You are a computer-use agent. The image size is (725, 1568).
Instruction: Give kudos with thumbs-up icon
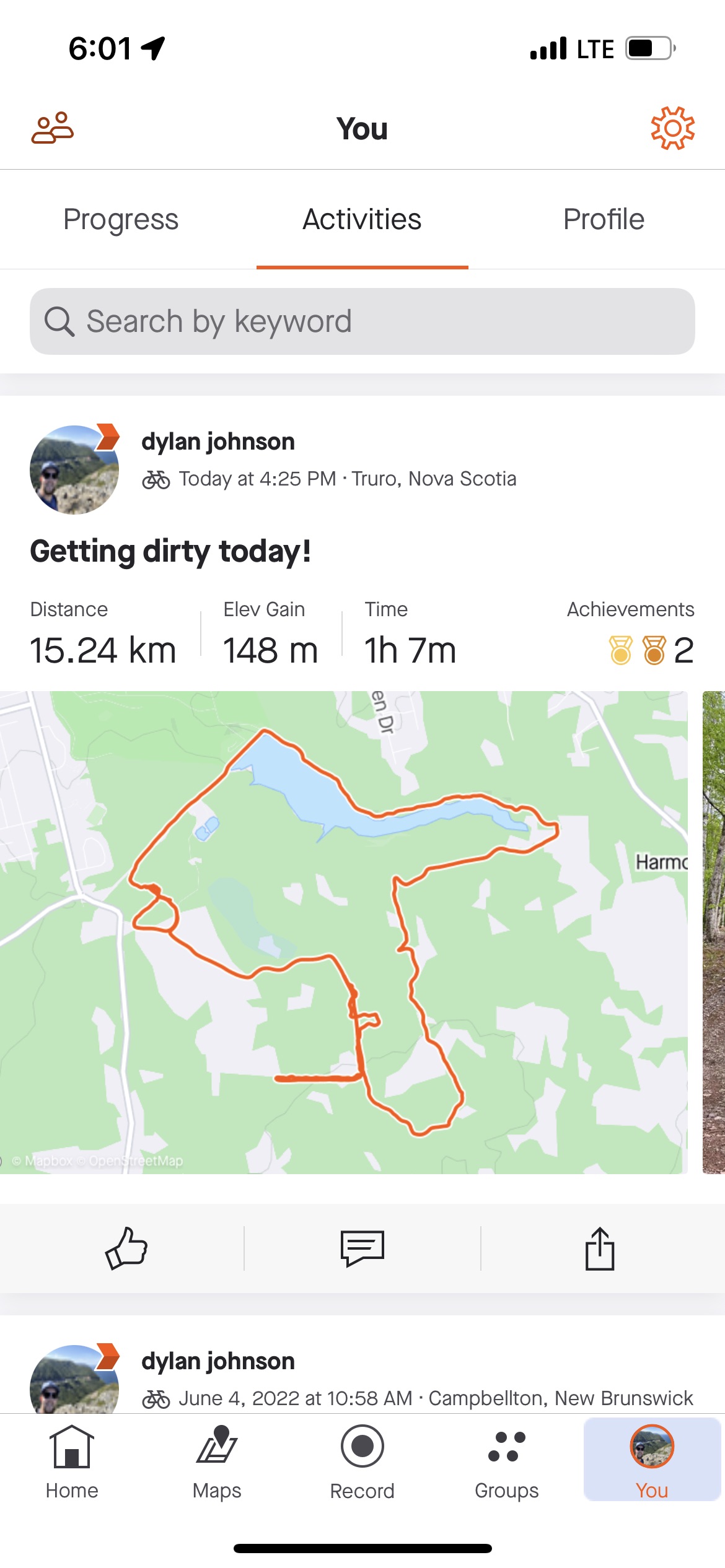coord(126,1248)
